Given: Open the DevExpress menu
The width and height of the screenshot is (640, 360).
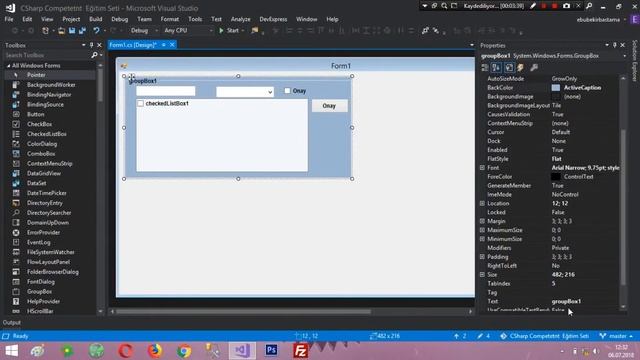Looking at the screenshot, I should click(273, 19).
